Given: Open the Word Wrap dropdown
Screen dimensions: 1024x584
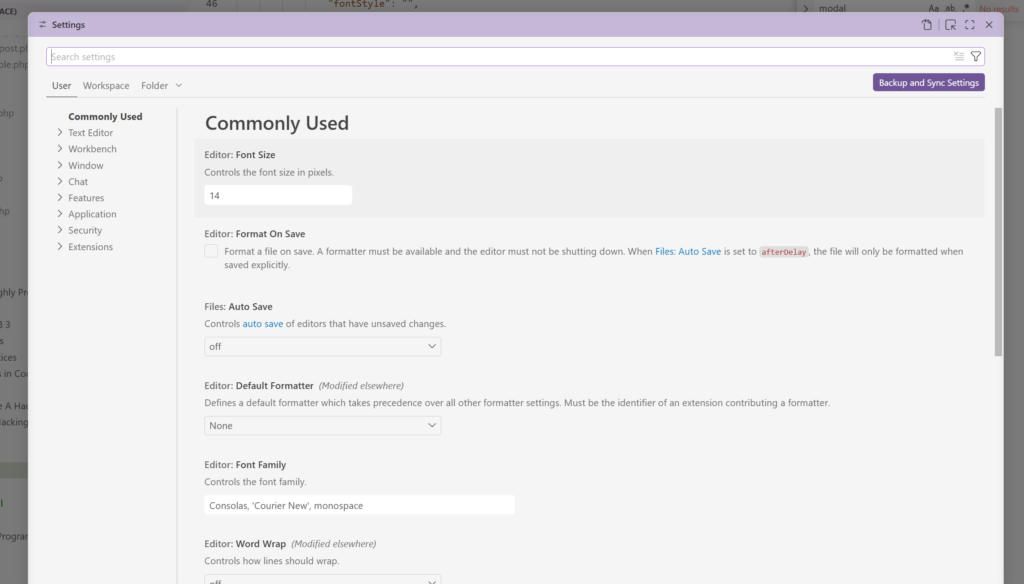Looking at the screenshot, I should point(323,579).
